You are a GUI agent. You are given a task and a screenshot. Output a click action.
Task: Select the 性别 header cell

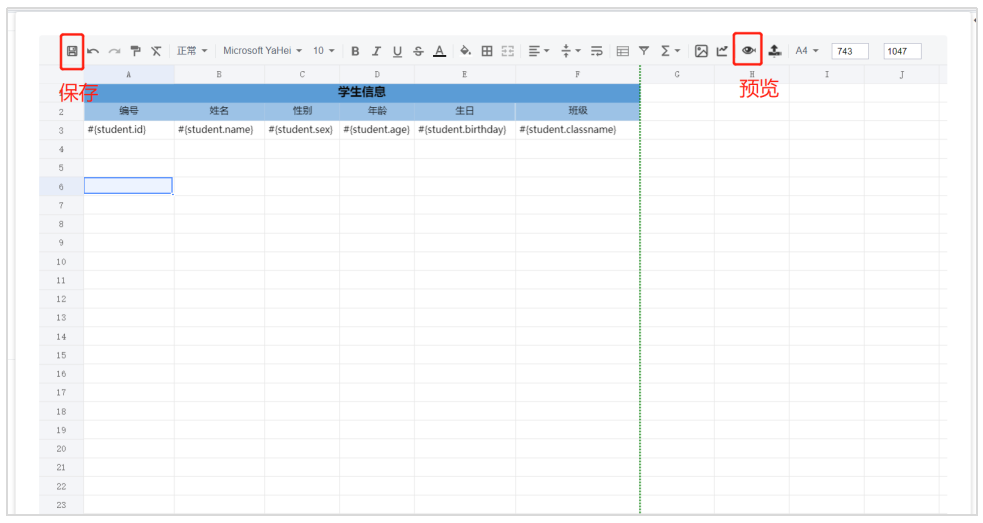tap(302, 111)
